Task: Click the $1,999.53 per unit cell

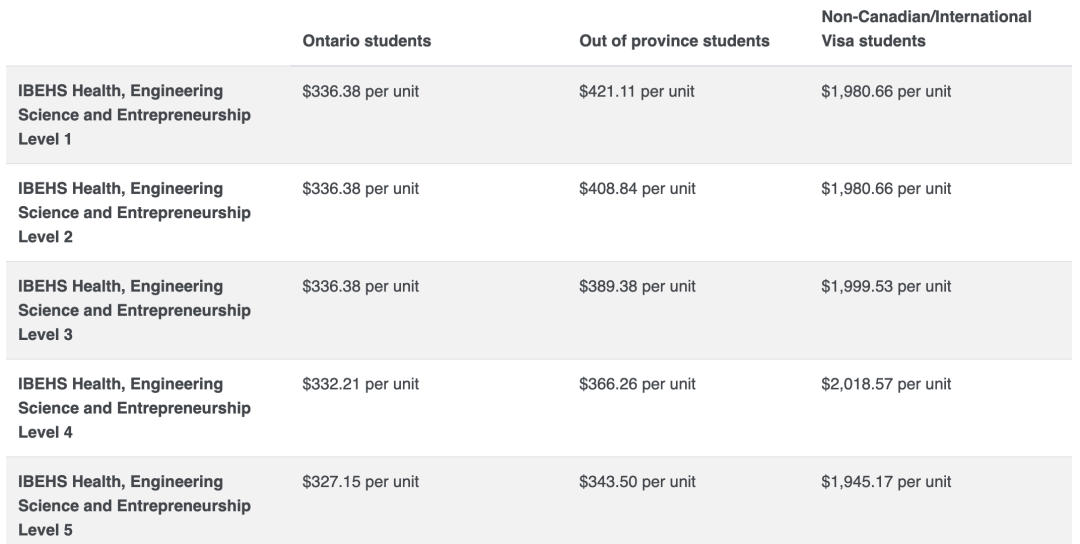Action: (x=886, y=286)
